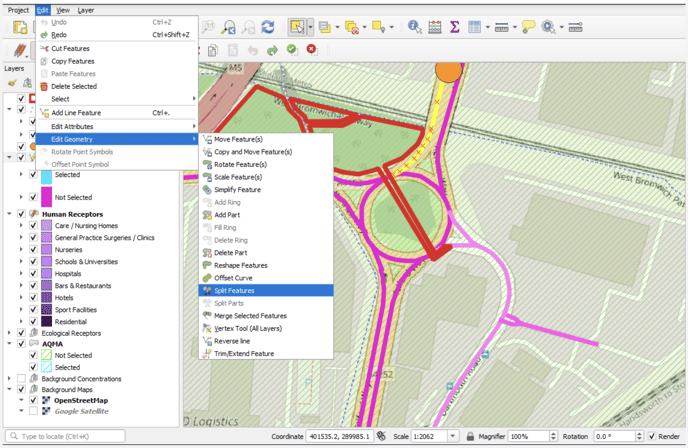Open the Field Calculator icon
The height and width of the screenshot is (448, 688).
tap(435, 27)
